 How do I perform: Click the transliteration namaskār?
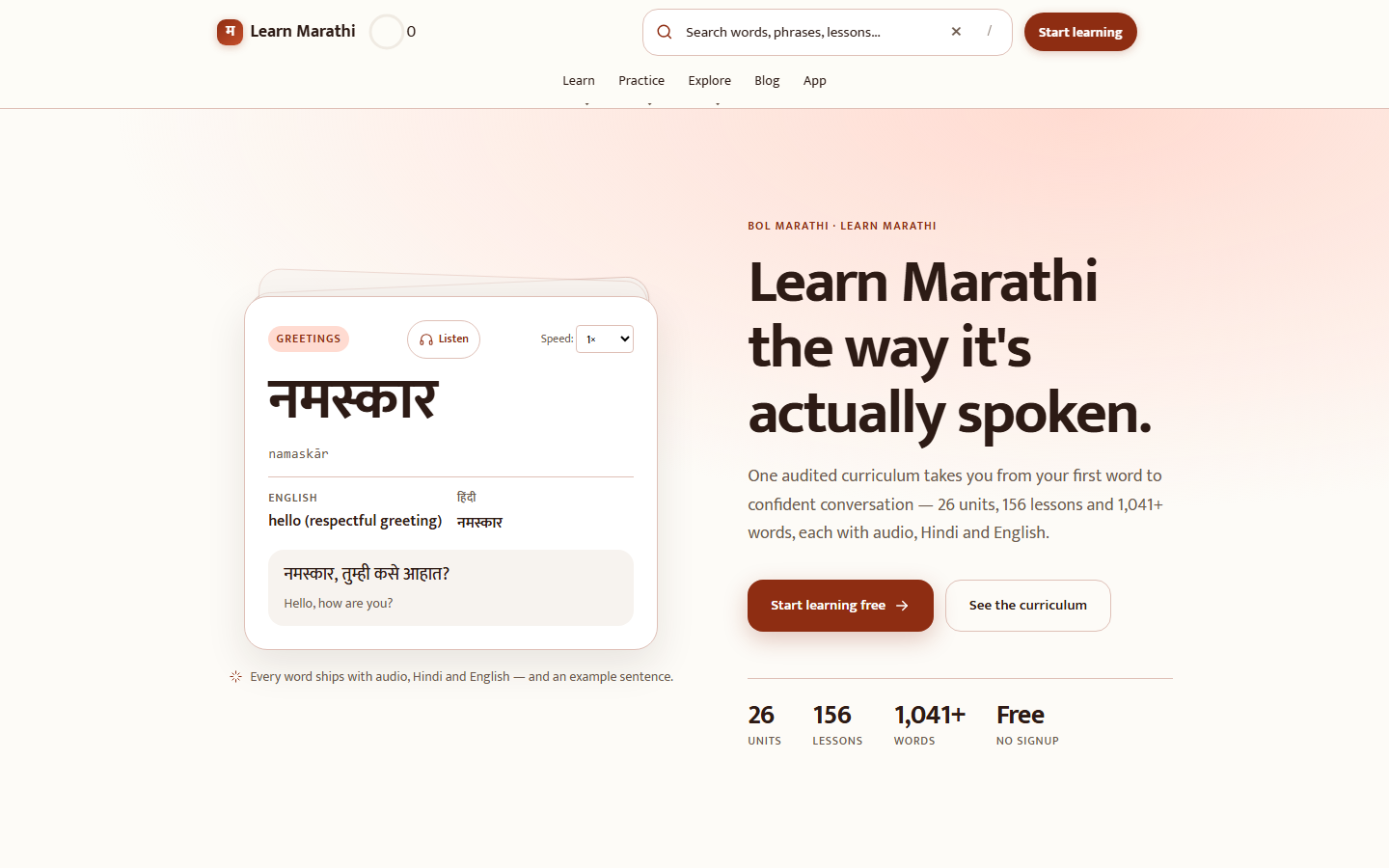pos(298,454)
